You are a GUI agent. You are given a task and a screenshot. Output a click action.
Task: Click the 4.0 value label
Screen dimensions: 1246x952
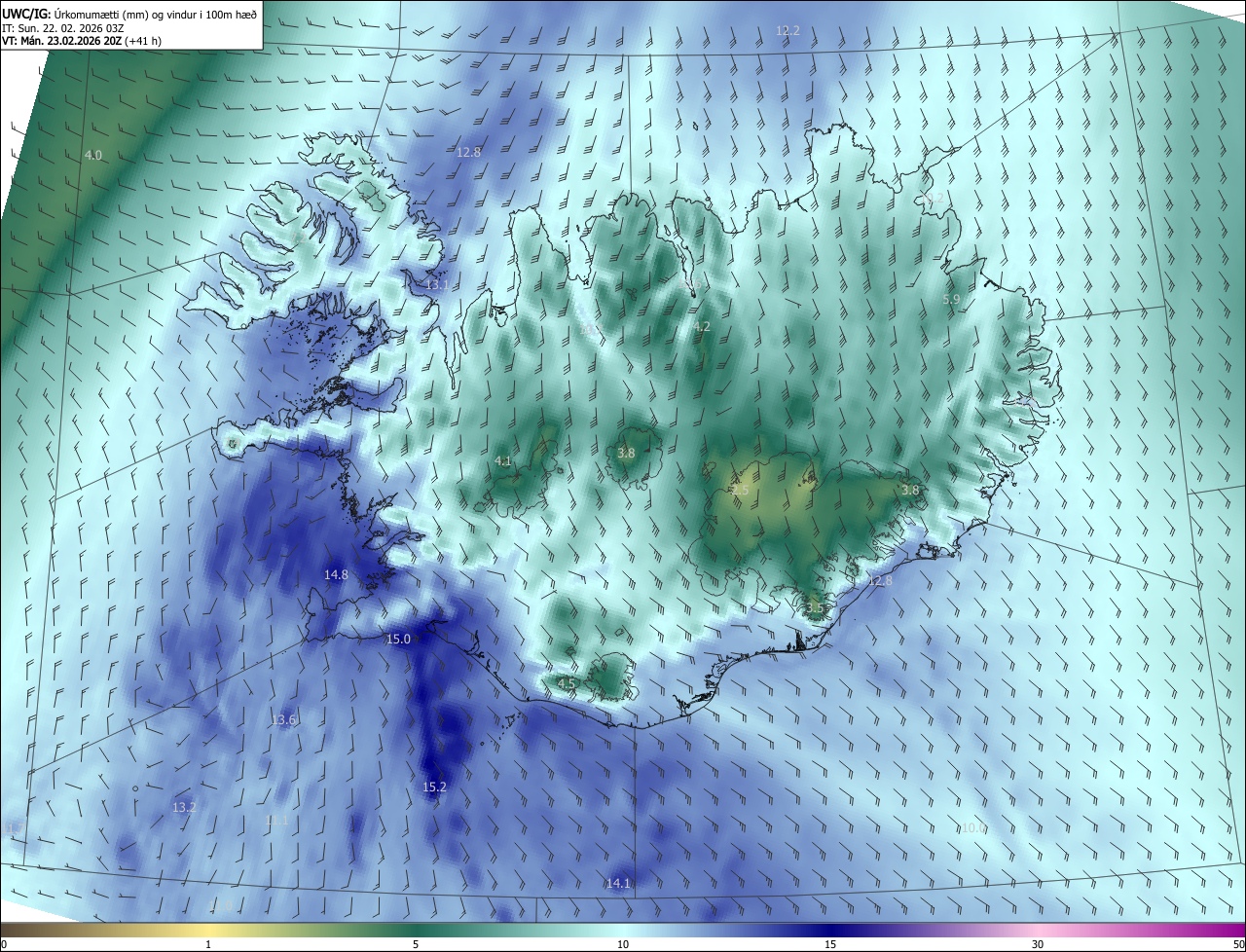(92, 156)
